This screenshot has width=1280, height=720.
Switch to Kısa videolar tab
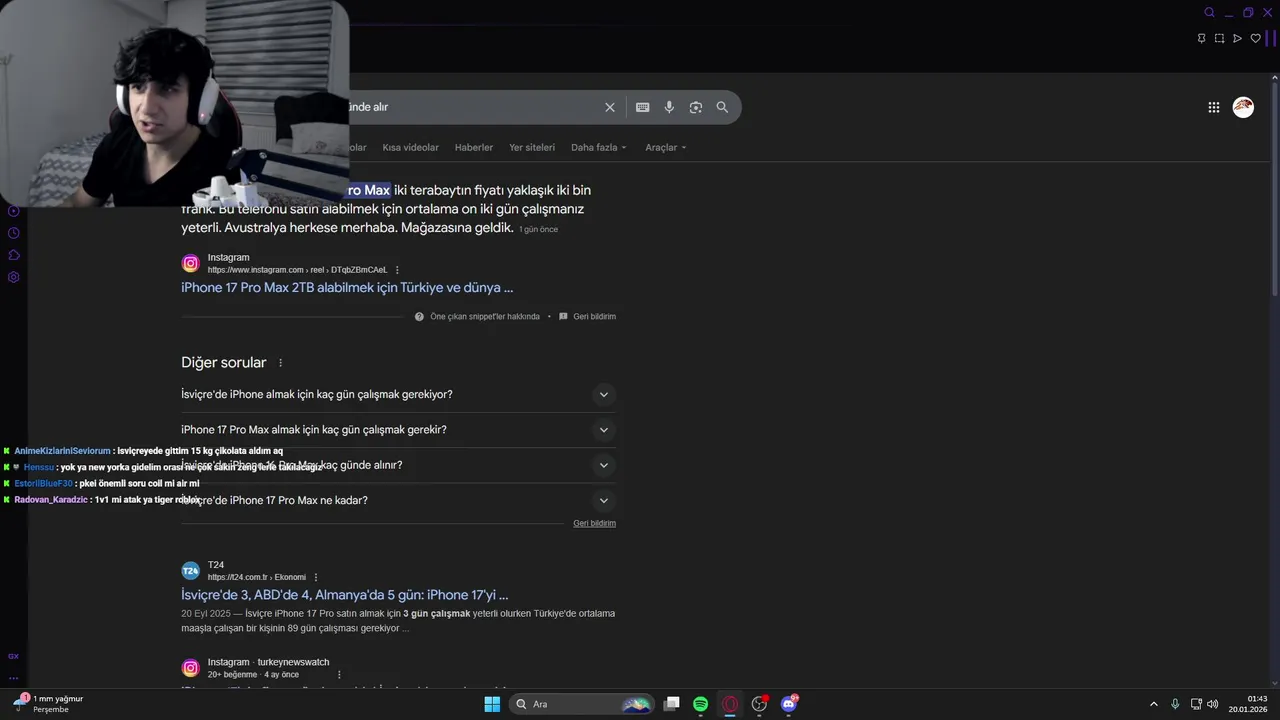tap(410, 147)
